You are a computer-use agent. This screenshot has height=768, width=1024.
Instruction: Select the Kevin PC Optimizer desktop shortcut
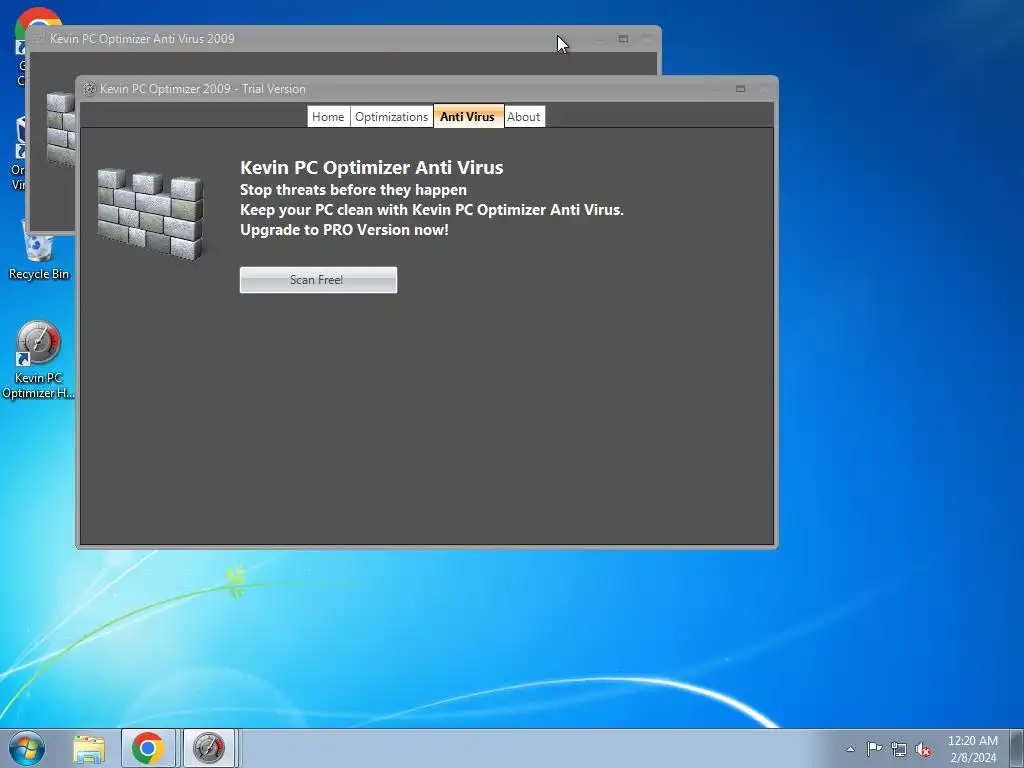[39, 360]
